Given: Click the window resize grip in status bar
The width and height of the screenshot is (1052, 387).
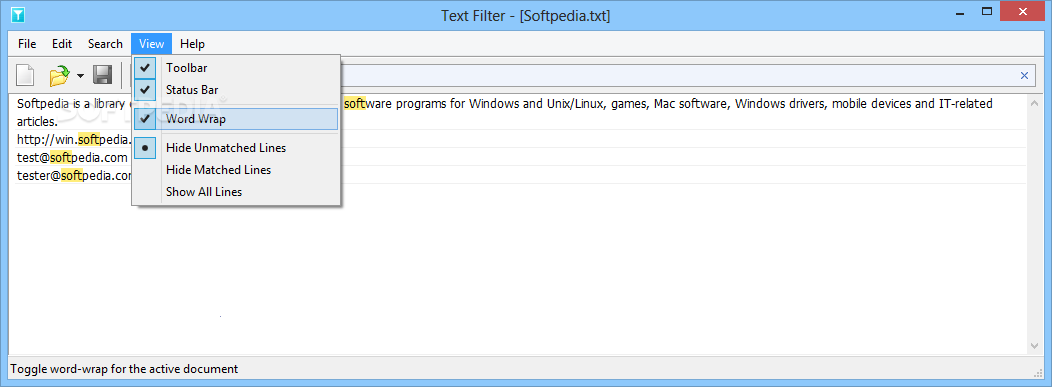Looking at the screenshot, I should [1039, 373].
